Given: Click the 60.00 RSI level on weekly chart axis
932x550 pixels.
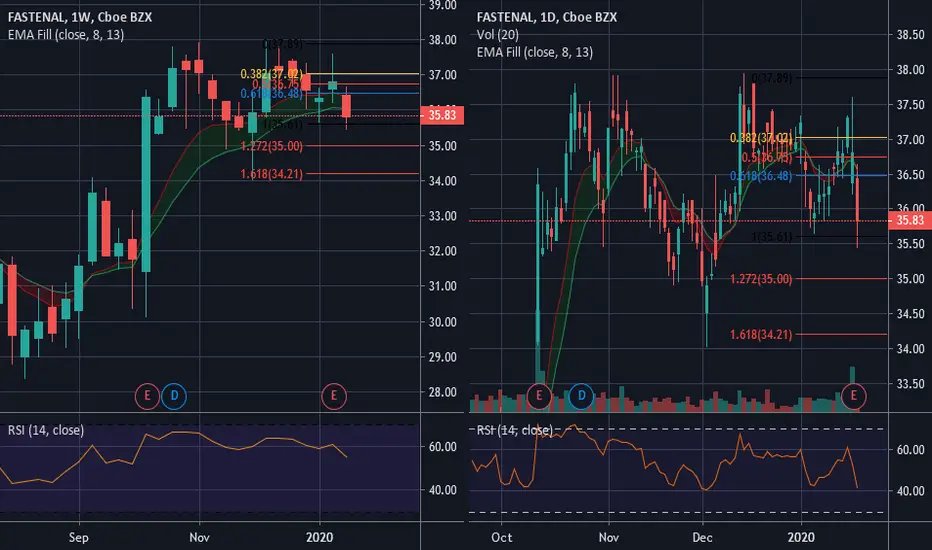Looking at the screenshot, I should tap(442, 447).
